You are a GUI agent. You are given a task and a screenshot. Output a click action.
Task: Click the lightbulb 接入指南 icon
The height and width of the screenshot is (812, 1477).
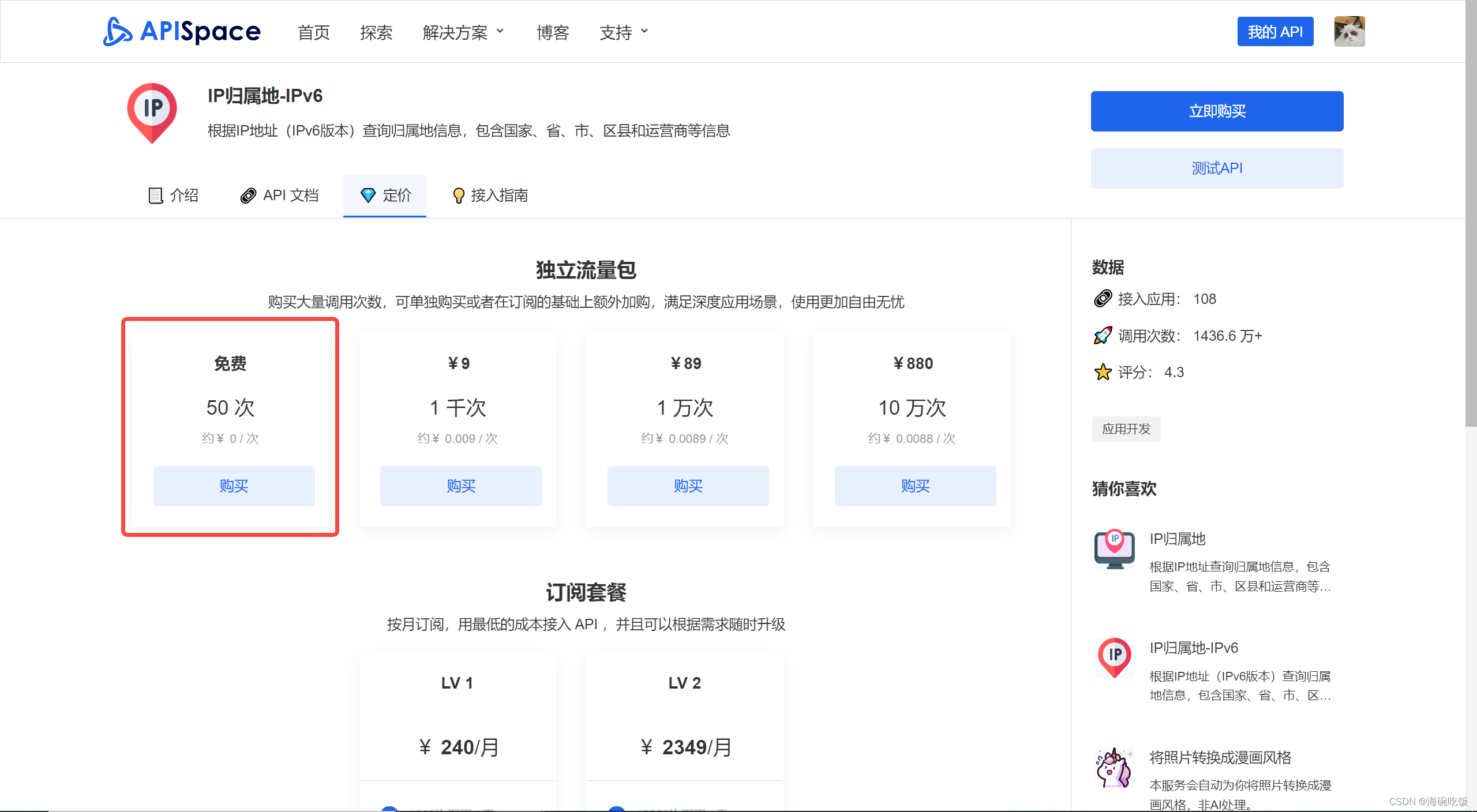point(459,196)
